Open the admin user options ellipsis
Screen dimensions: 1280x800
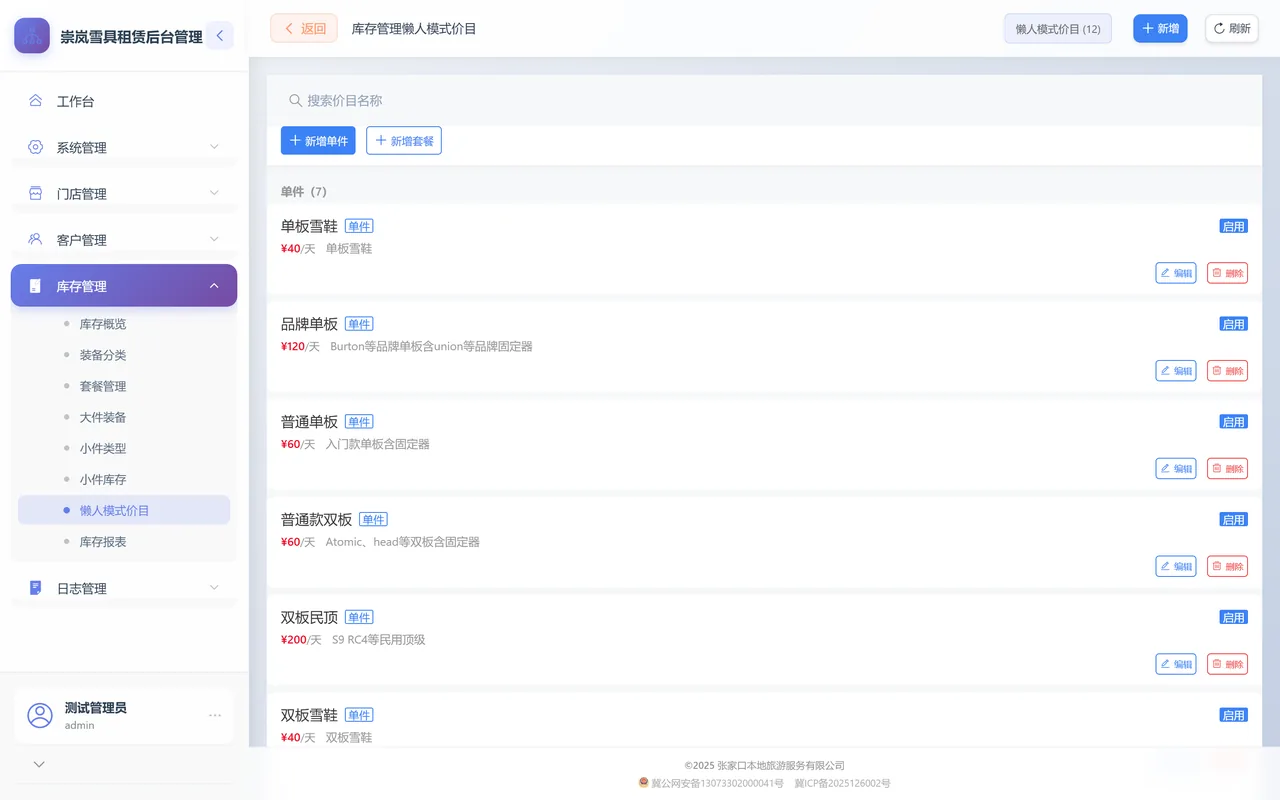click(214, 715)
